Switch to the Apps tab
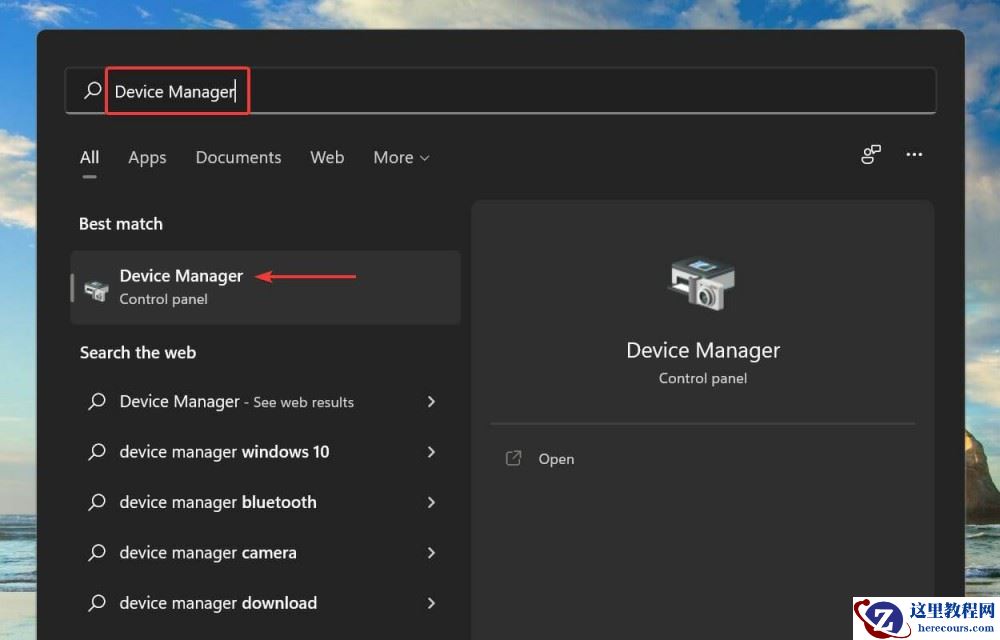 click(147, 157)
